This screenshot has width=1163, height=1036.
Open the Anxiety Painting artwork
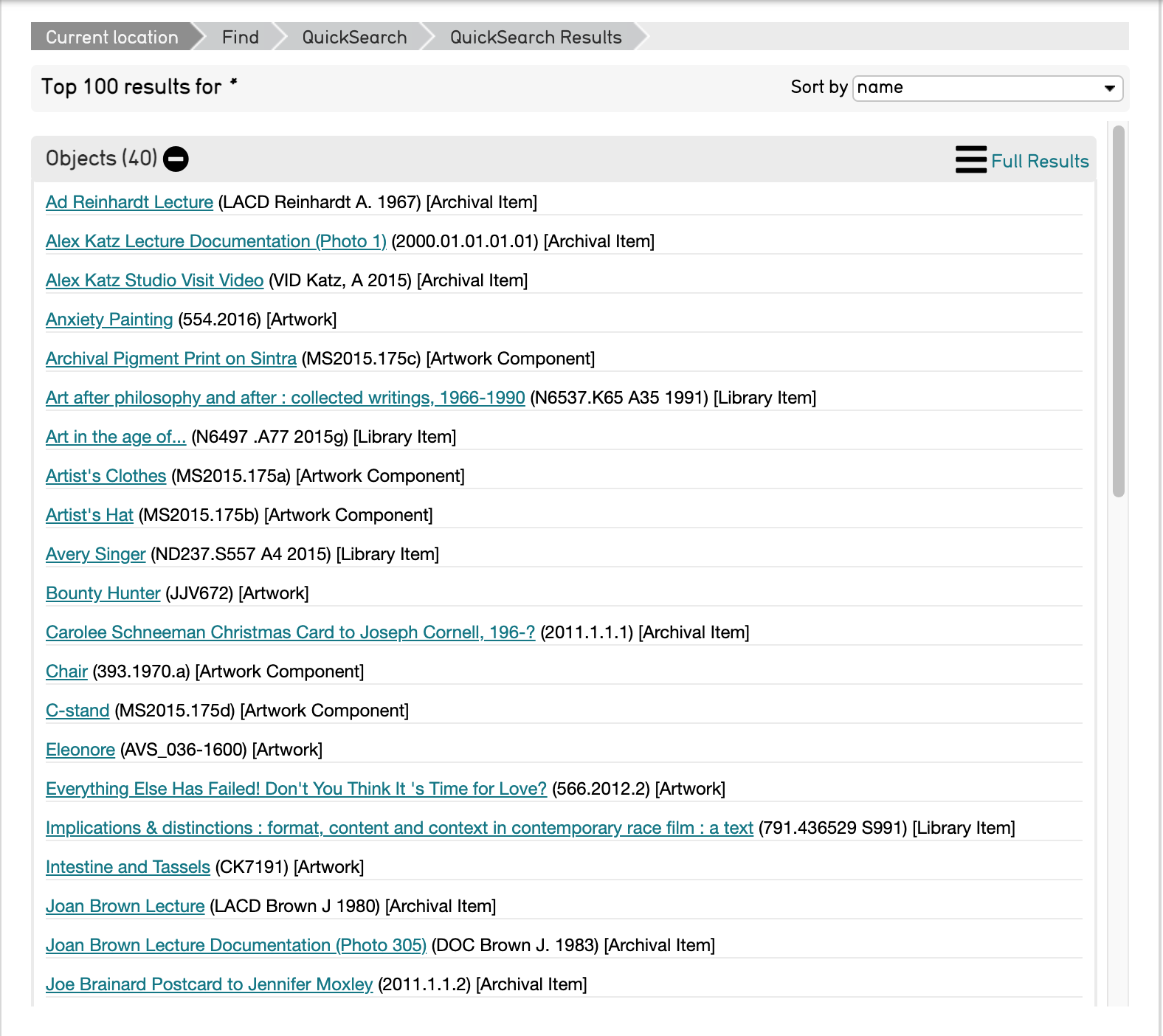(x=109, y=320)
